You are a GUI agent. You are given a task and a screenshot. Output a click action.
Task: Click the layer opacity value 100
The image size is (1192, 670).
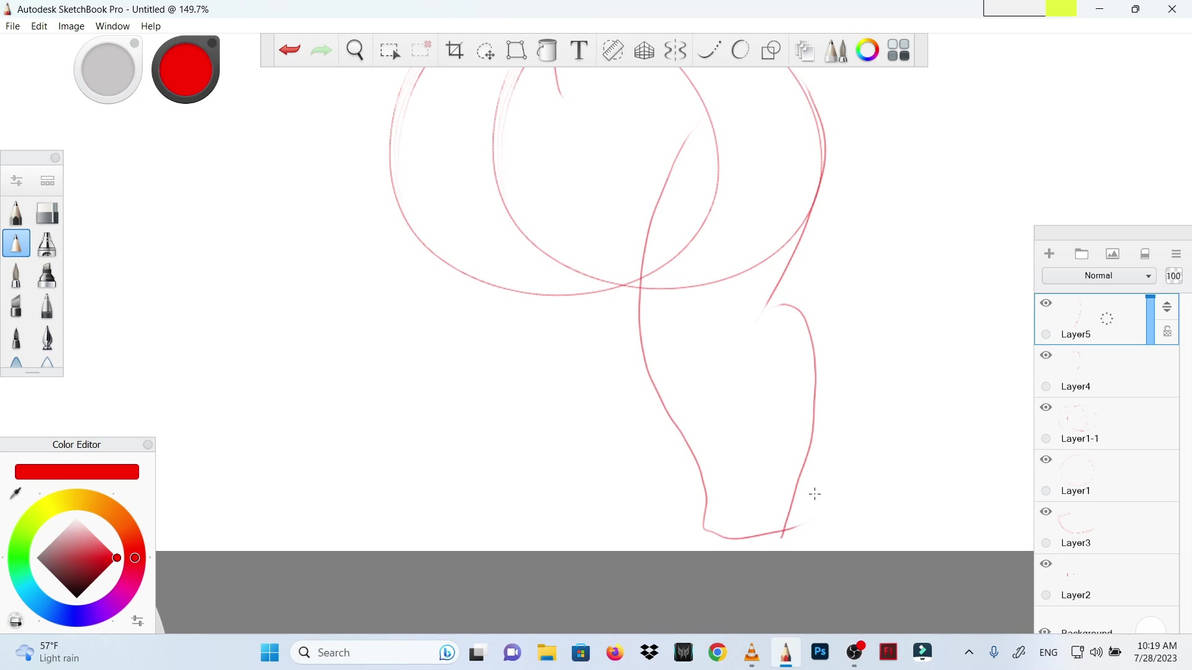(x=1173, y=275)
